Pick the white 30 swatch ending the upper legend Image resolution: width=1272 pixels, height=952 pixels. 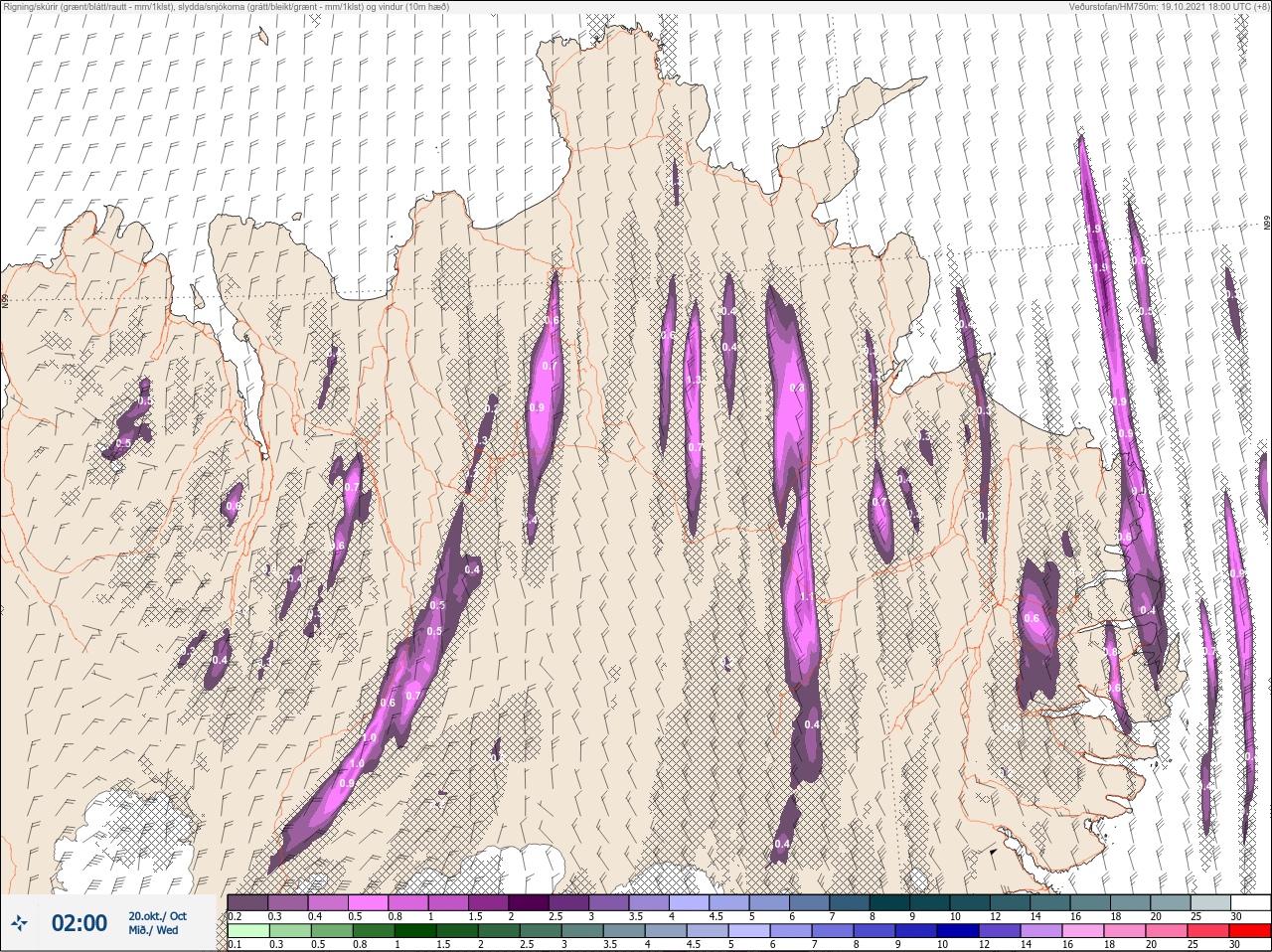(x=1250, y=902)
